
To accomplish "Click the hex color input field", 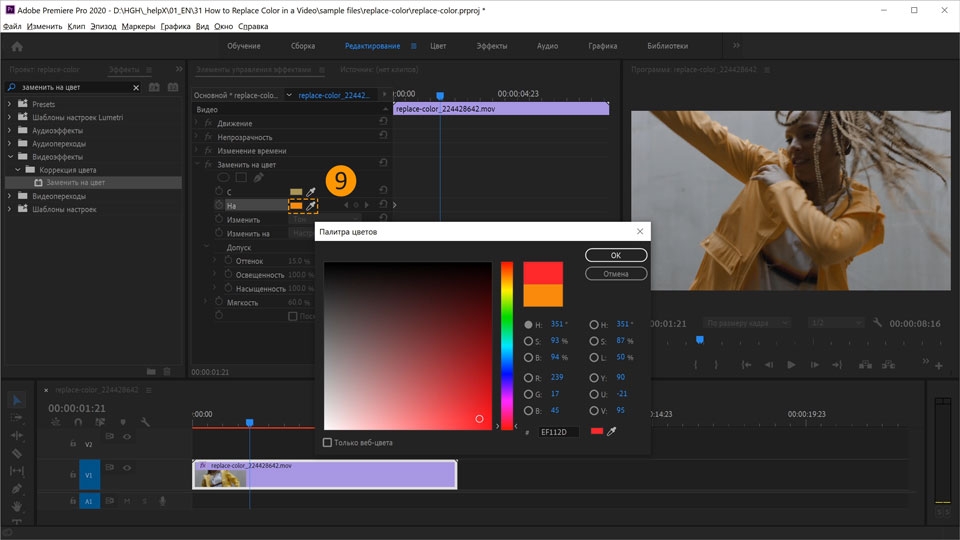I will (x=558, y=432).
